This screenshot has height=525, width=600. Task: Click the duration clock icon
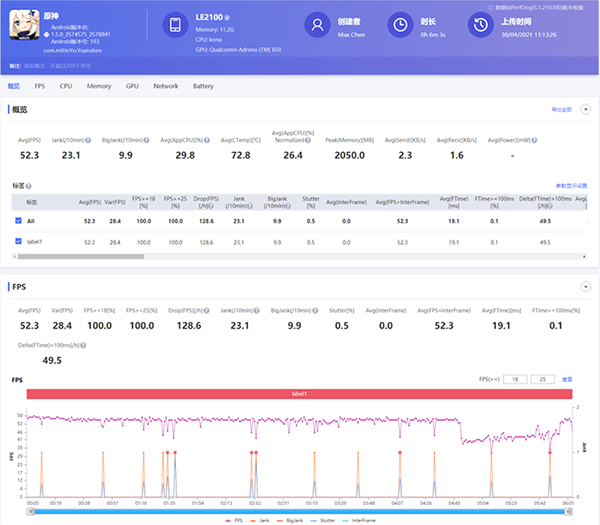pyautogui.click(x=399, y=25)
